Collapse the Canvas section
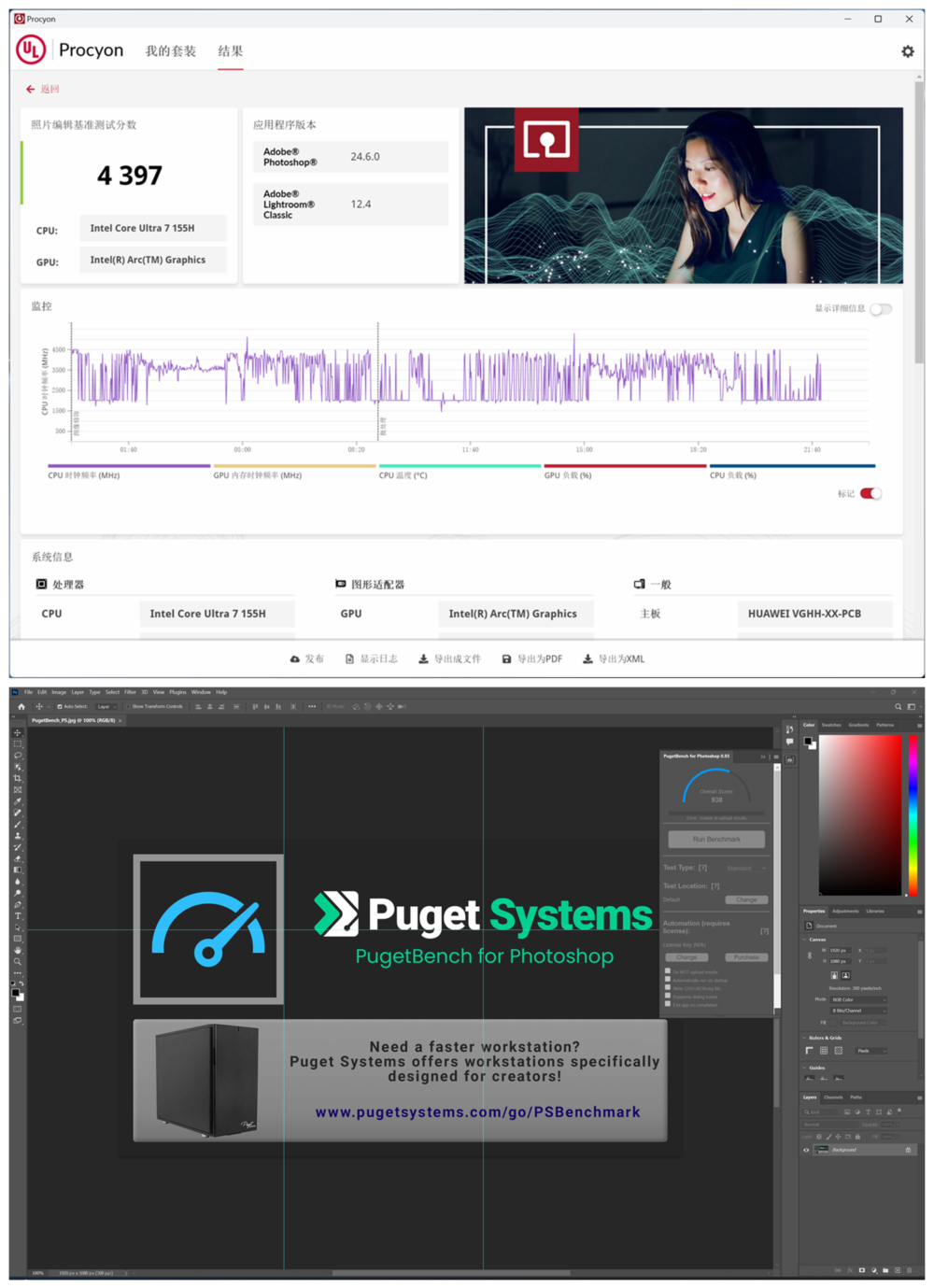The height and width of the screenshot is (1288, 934). tap(804, 940)
